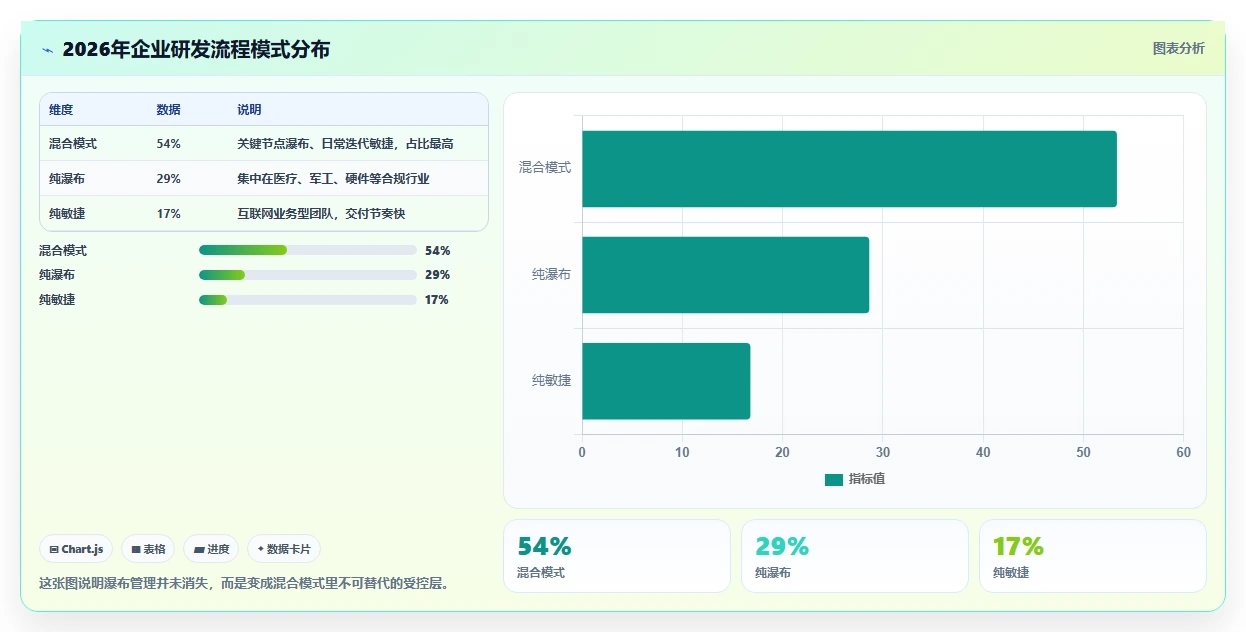
Task: Select the 表格 tag chip
Action: pos(148,549)
